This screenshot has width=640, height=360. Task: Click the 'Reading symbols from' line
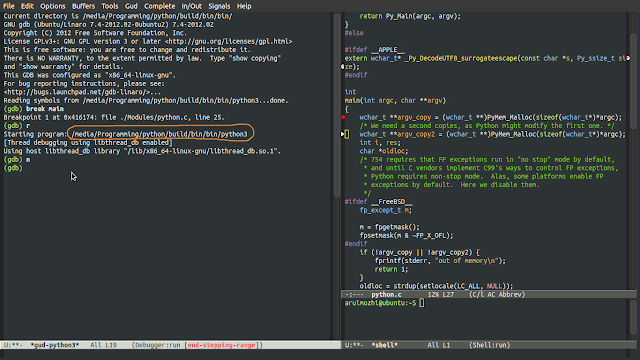pos(146,100)
